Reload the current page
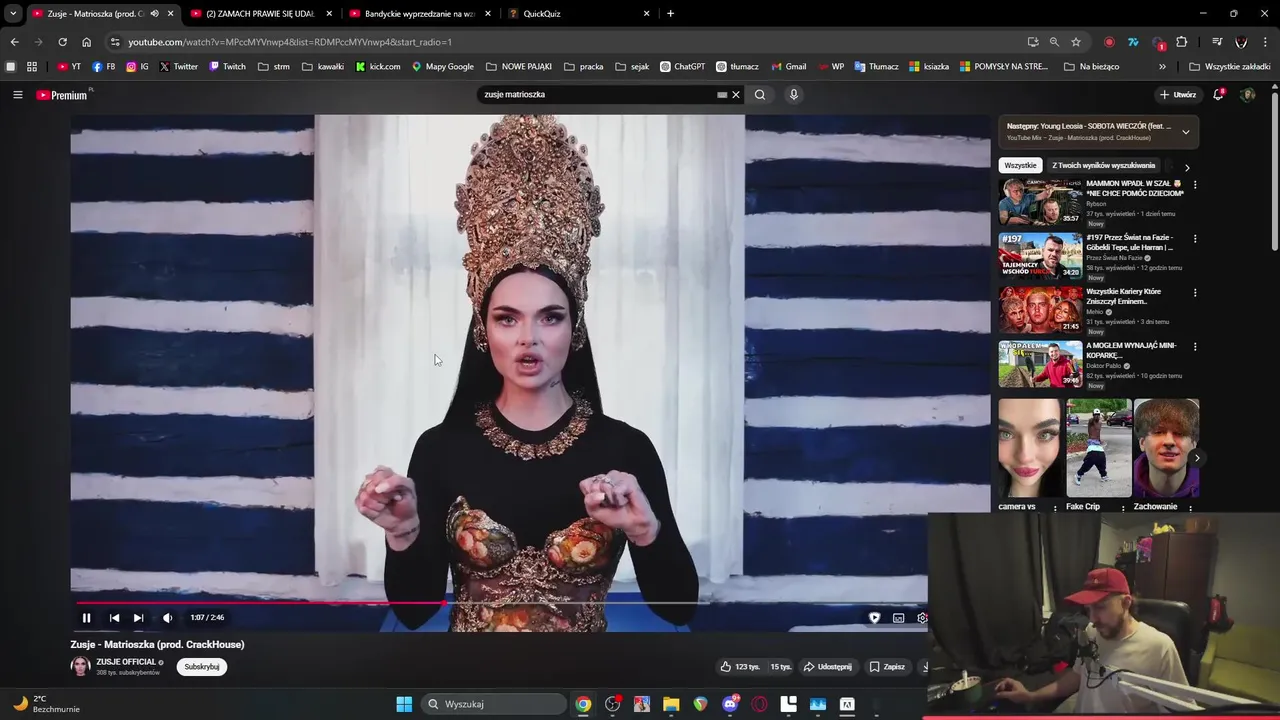Viewport: 1280px width, 720px height. 62,42
